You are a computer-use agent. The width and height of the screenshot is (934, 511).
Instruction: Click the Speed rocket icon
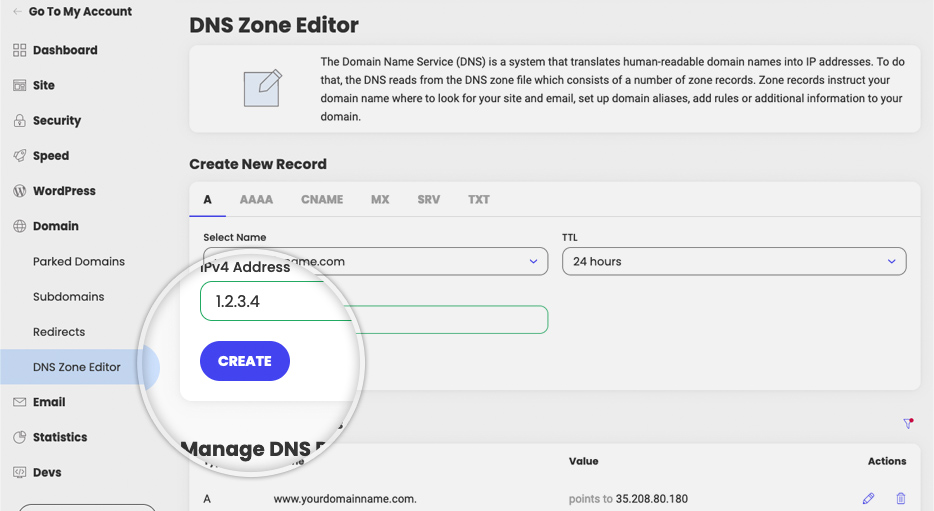pos(20,155)
